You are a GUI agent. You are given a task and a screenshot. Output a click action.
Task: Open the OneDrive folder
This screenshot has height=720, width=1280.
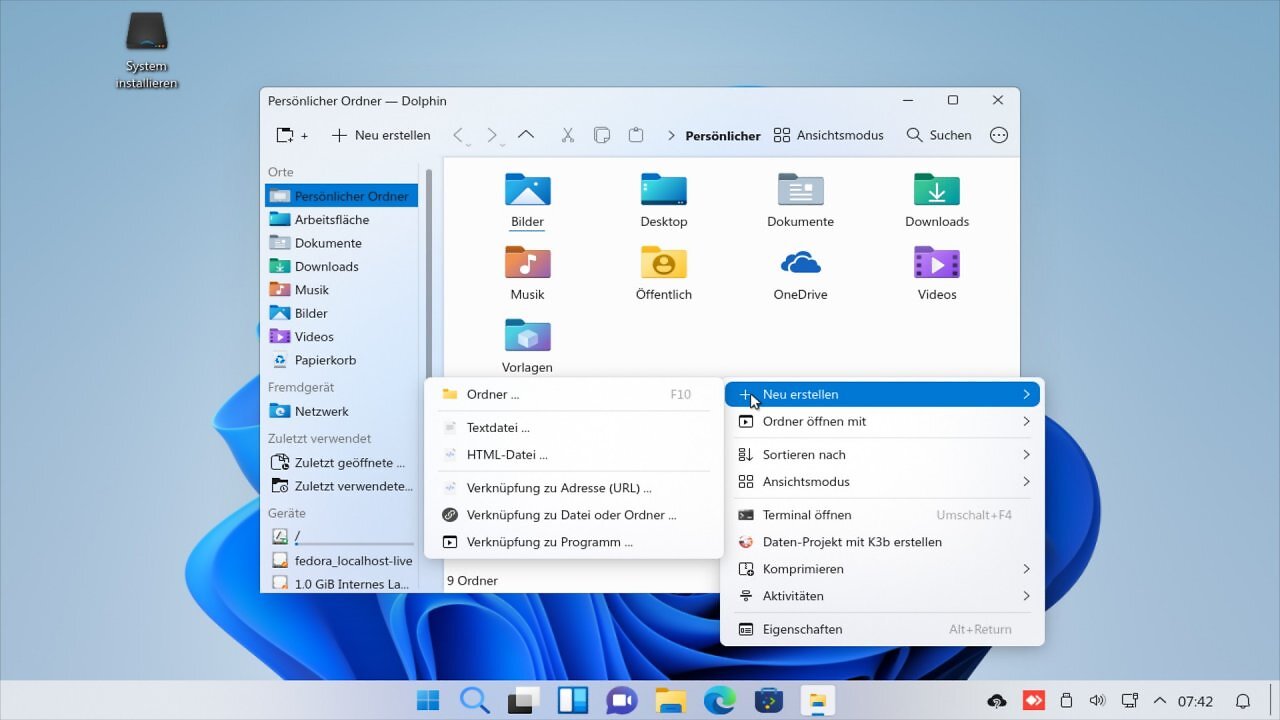coord(800,274)
